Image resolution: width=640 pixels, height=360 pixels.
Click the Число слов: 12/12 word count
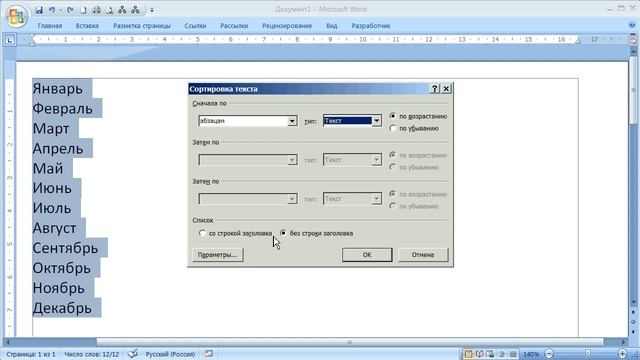[92, 354]
